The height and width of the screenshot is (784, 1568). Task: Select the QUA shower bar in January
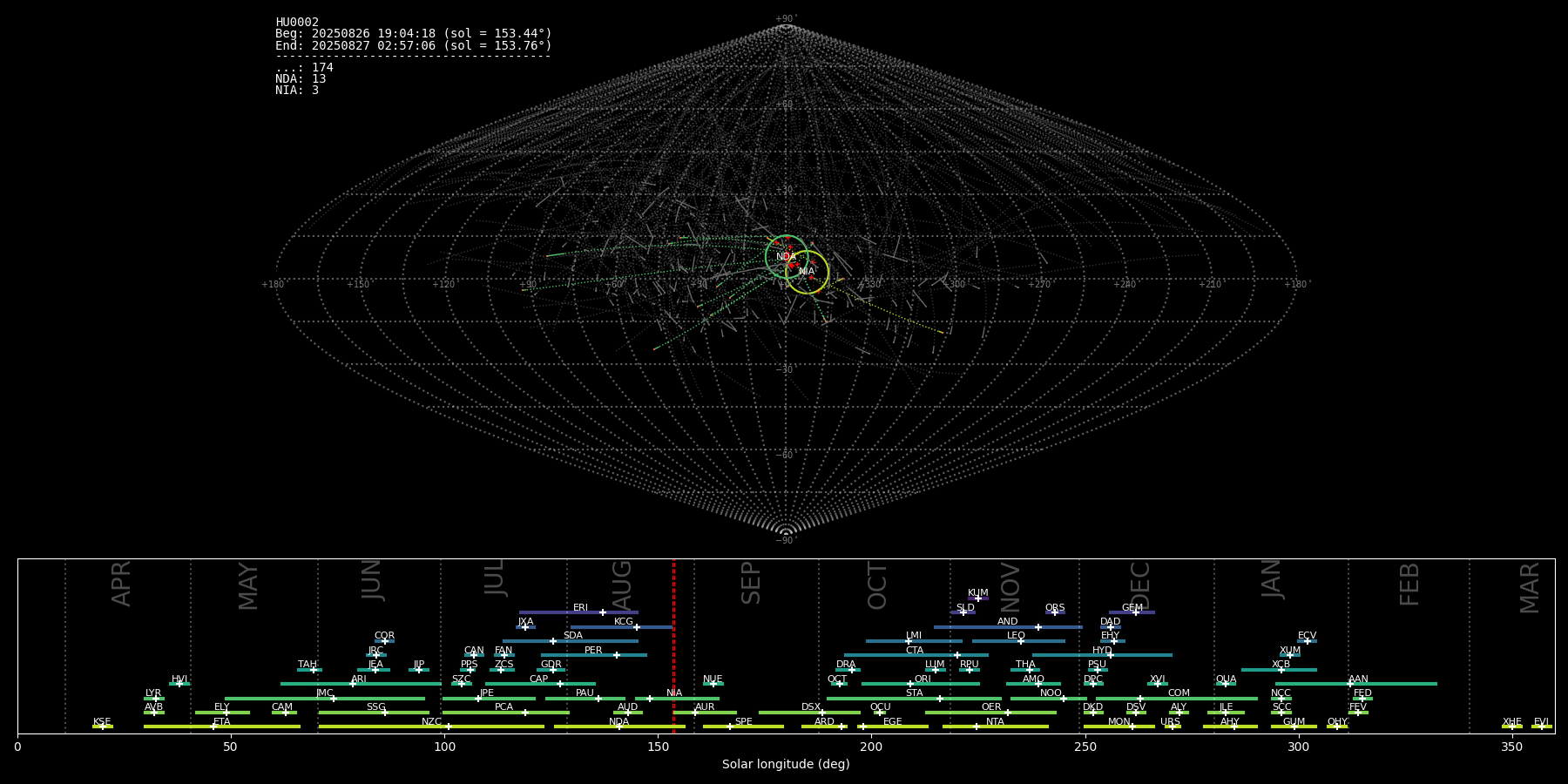[1226, 684]
